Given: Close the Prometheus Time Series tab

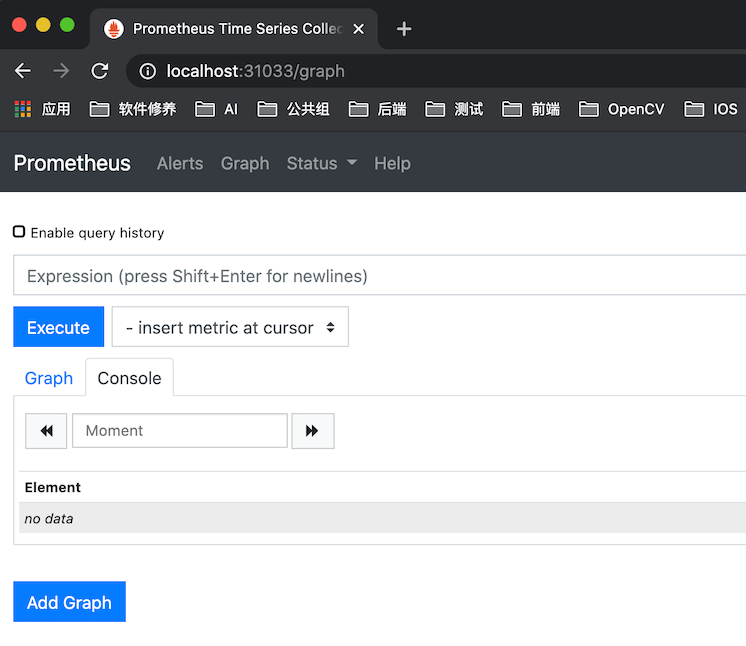Looking at the screenshot, I should (x=359, y=29).
